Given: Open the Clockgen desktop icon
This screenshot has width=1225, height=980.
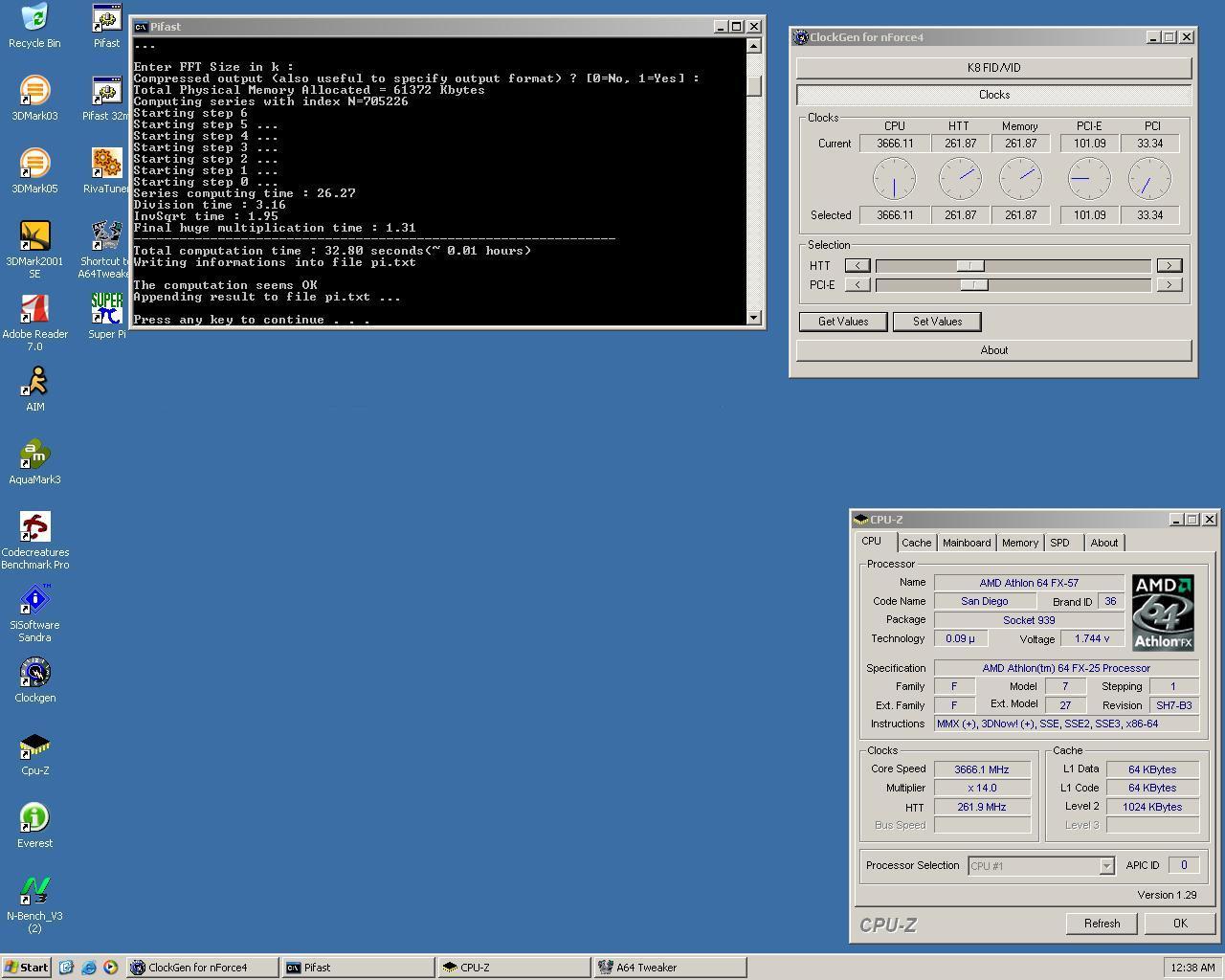Looking at the screenshot, I should 34,680.
